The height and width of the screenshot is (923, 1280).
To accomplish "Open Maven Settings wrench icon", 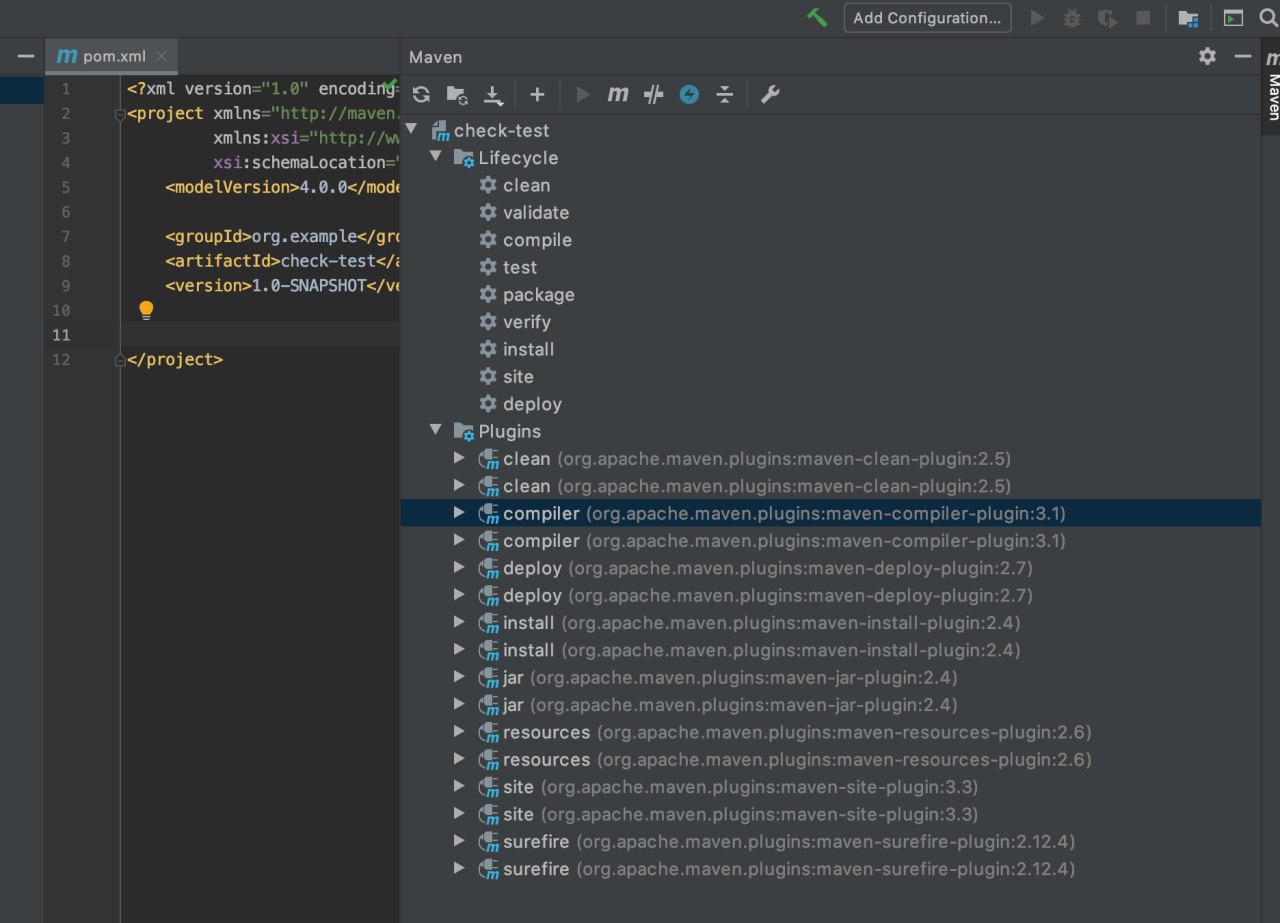I will point(770,95).
